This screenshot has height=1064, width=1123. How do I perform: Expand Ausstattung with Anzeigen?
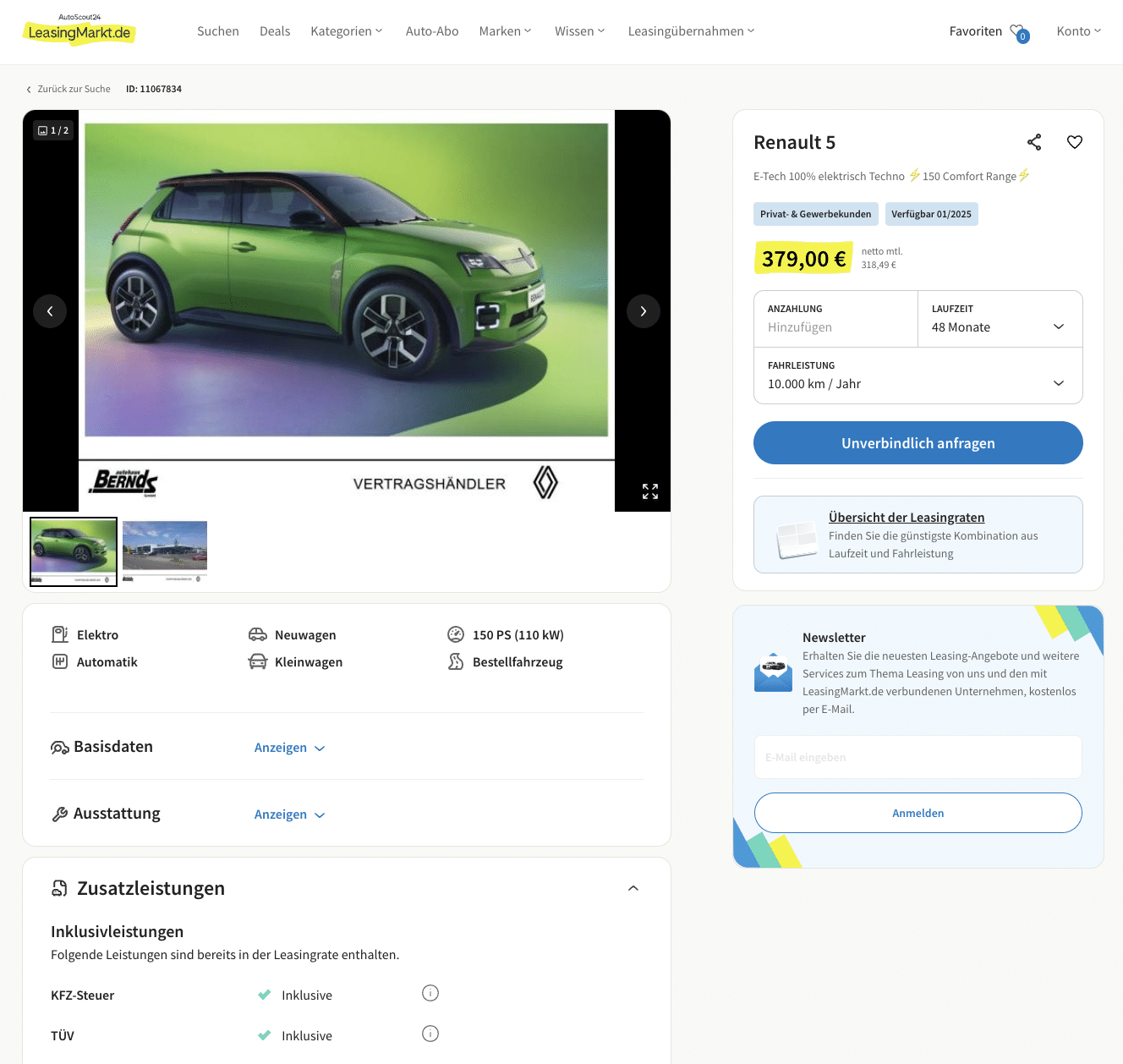click(x=289, y=814)
